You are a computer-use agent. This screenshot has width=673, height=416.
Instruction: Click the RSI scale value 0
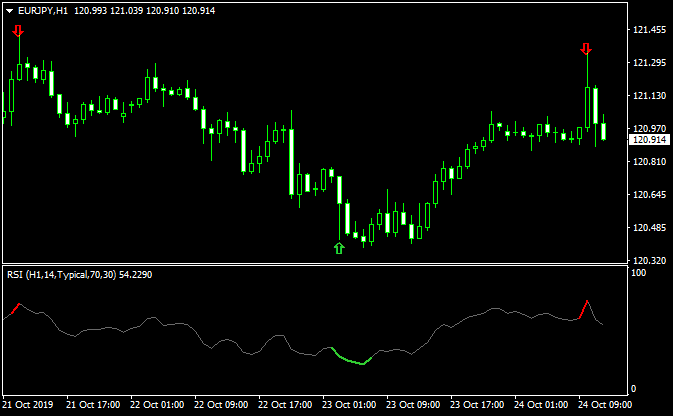(x=634, y=389)
